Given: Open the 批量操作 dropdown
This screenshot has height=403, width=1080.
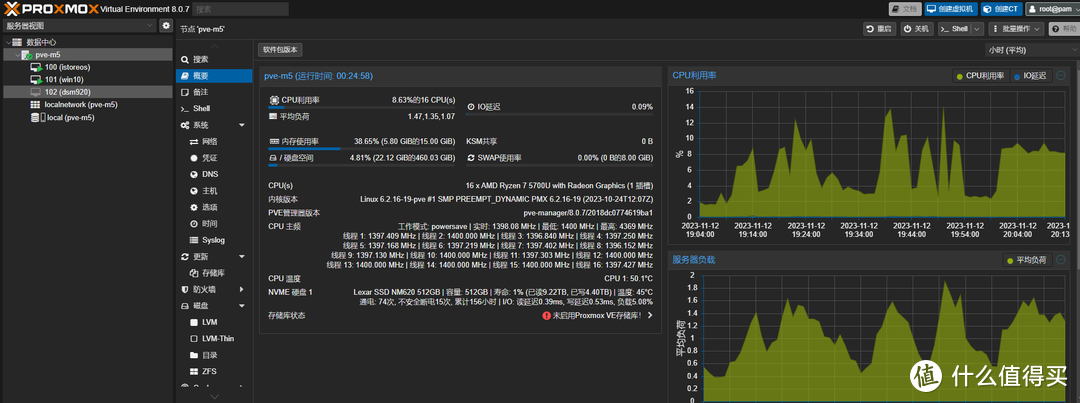Looking at the screenshot, I should pos(1016,29).
